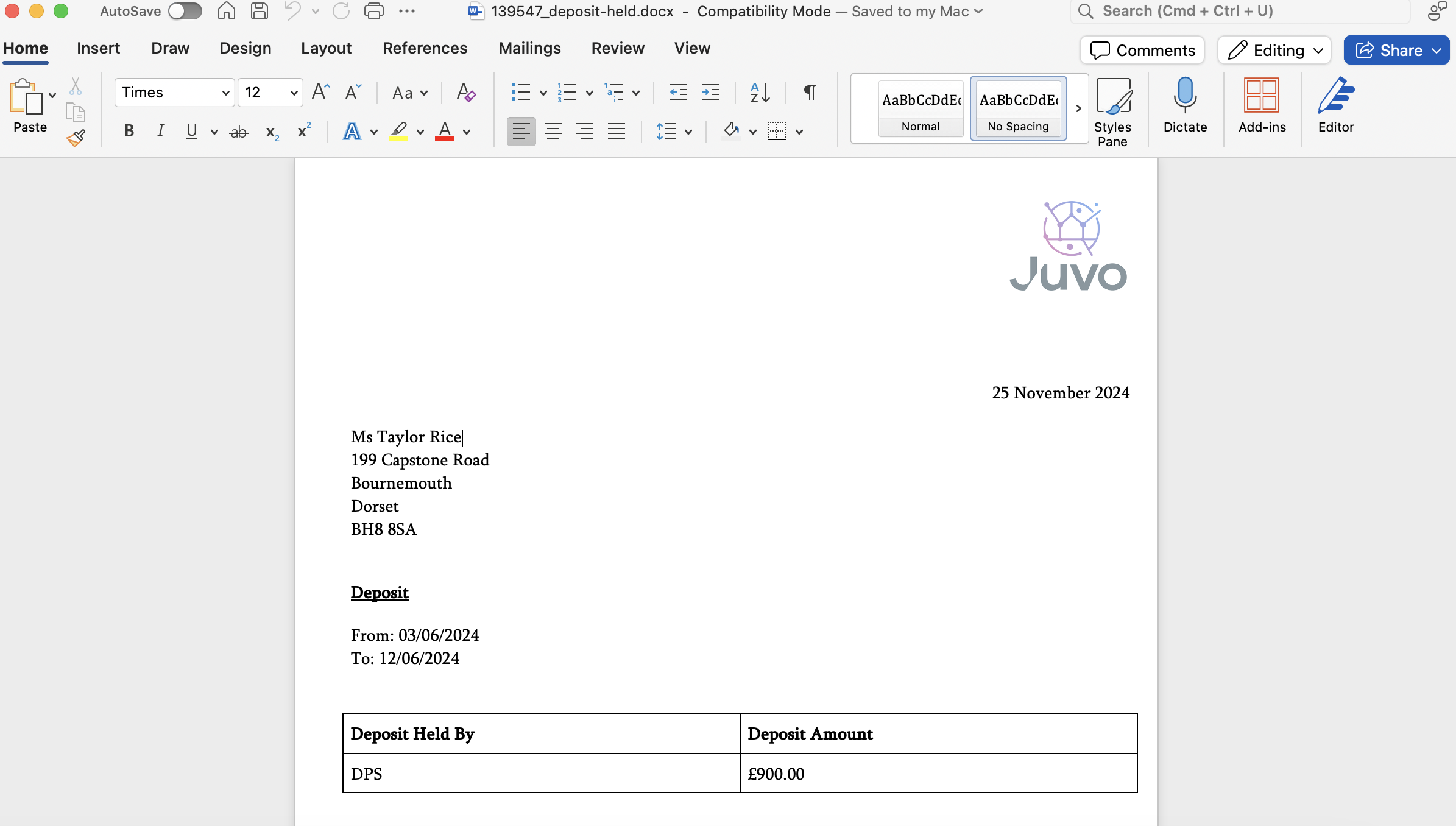This screenshot has width=1456, height=826.
Task: Toggle the AutoSave switch on
Action: click(185, 11)
